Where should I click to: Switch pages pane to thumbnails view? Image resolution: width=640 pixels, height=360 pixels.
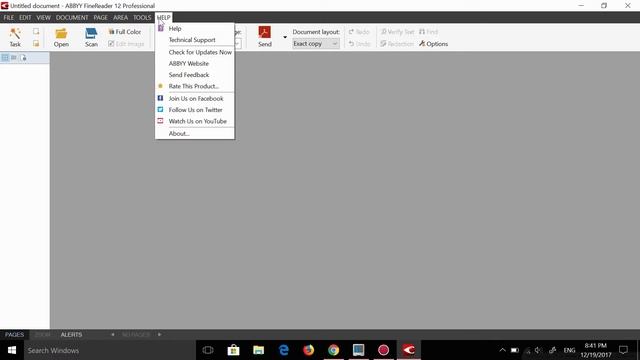click(5, 58)
